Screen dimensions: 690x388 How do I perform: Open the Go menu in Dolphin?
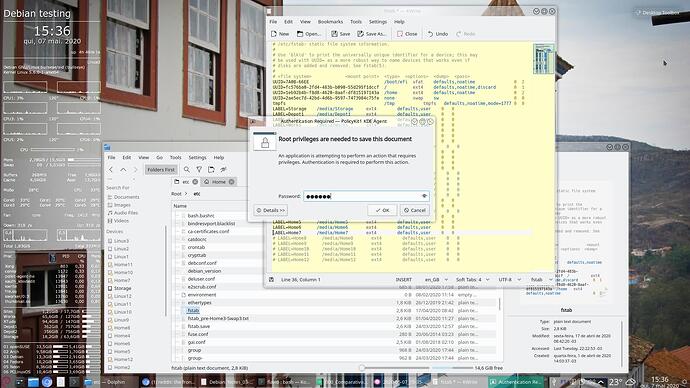(159, 157)
